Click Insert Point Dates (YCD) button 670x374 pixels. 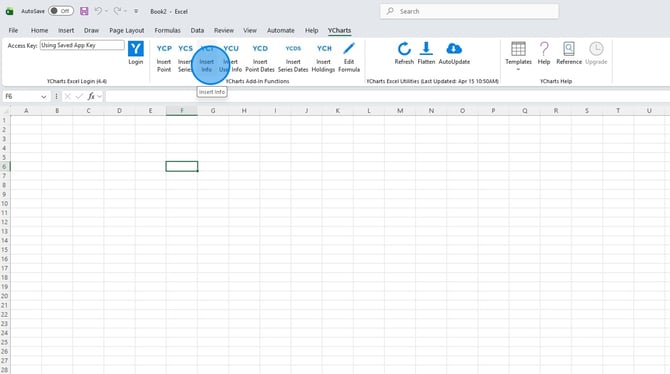pyautogui.click(x=260, y=57)
